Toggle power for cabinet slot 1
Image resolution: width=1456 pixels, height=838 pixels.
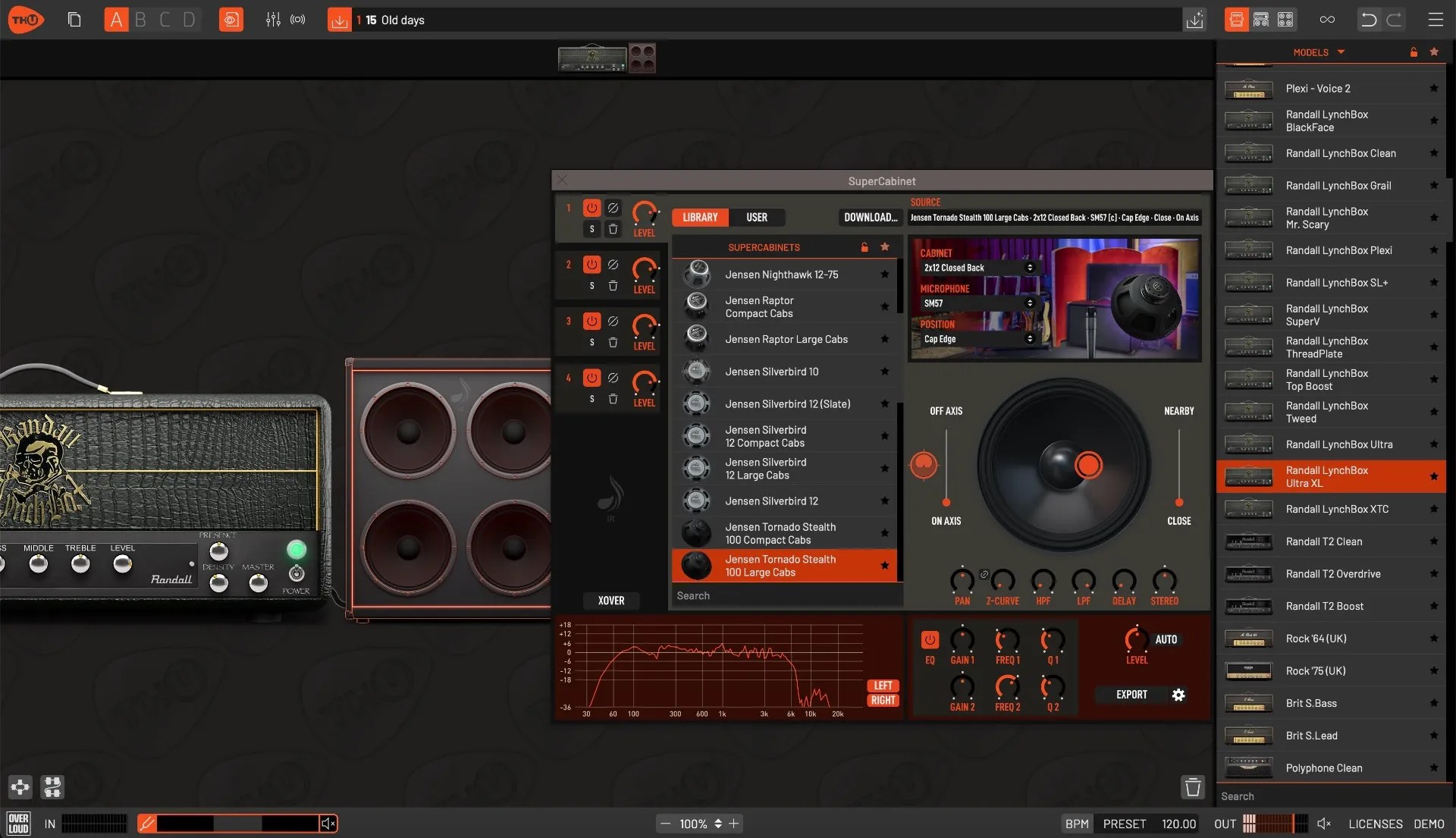click(591, 207)
